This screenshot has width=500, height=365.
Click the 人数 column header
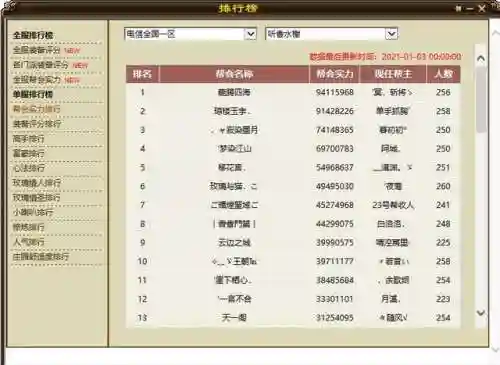tap(443, 74)
